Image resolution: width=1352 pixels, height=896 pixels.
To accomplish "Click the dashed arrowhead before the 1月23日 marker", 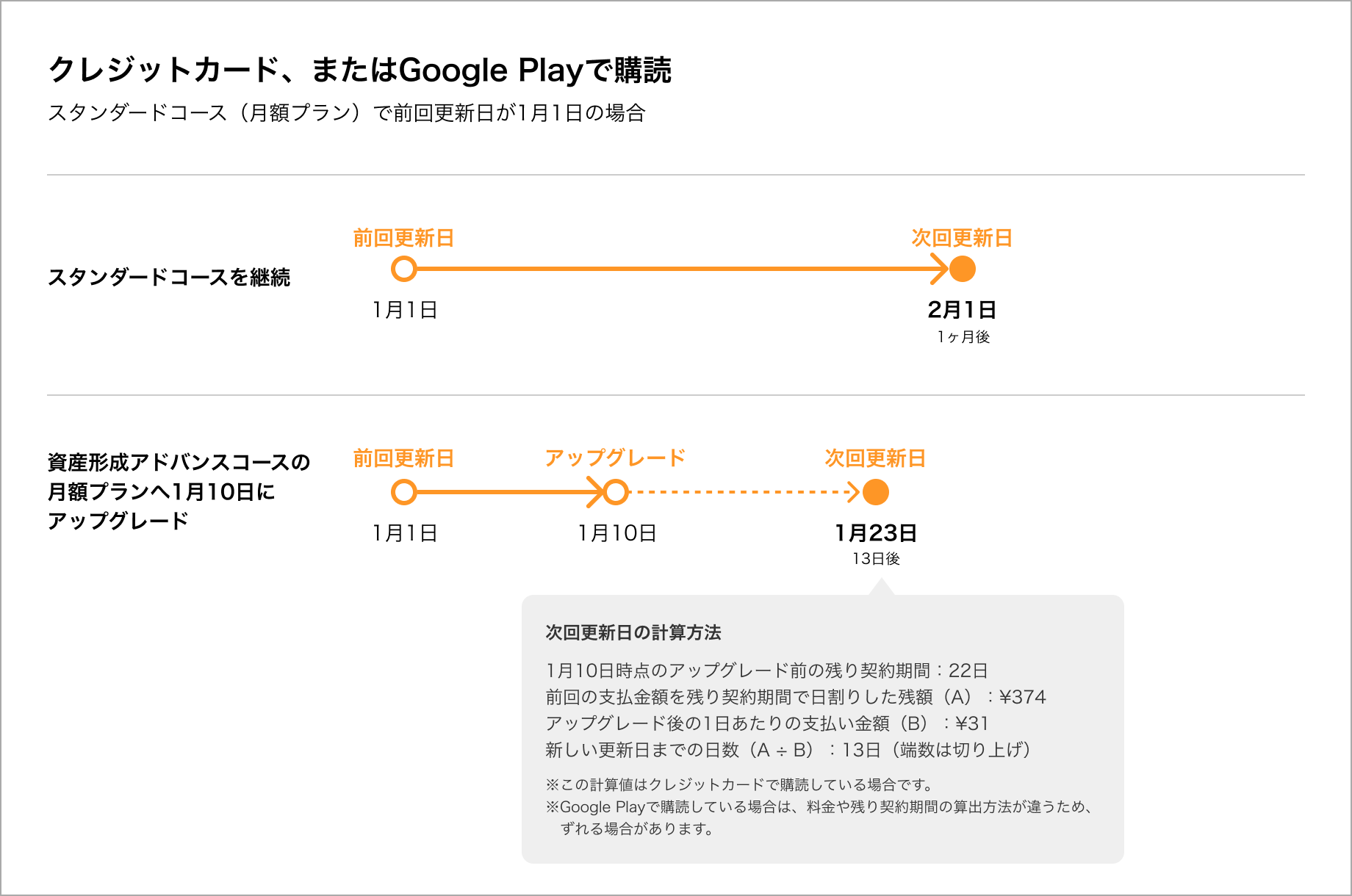I will tap(853, 492).
